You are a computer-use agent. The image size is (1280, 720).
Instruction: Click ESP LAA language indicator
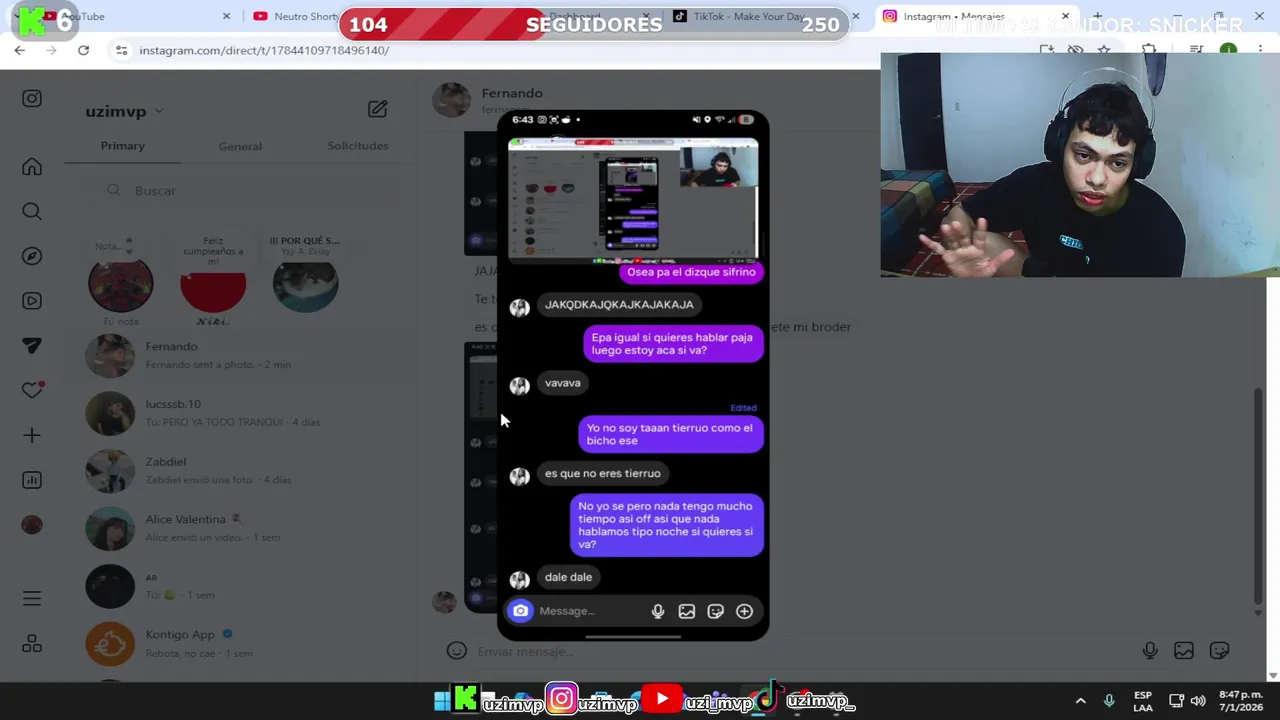coord(1143,701)
